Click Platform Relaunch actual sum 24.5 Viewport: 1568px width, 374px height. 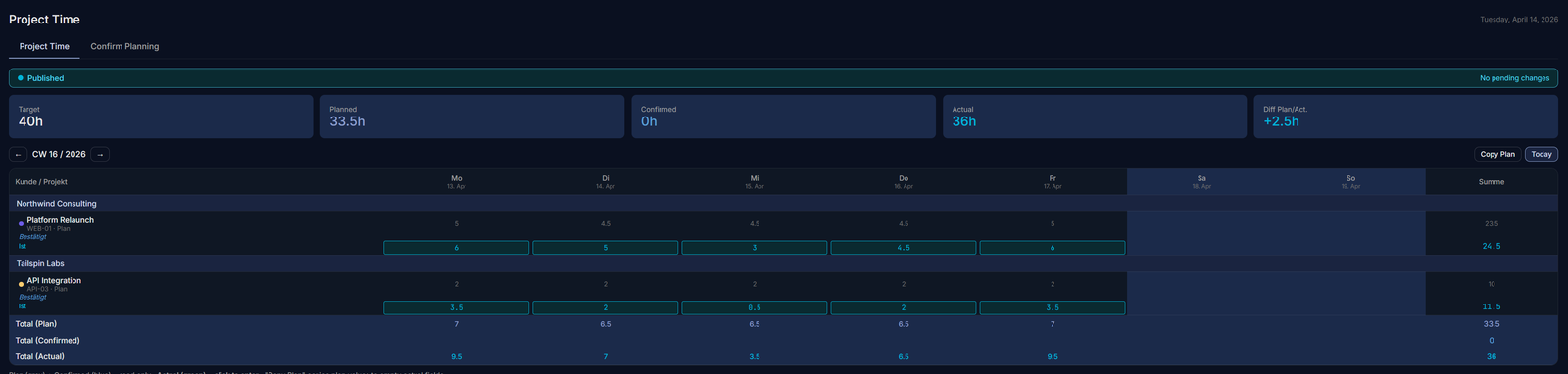[1492, 247]
